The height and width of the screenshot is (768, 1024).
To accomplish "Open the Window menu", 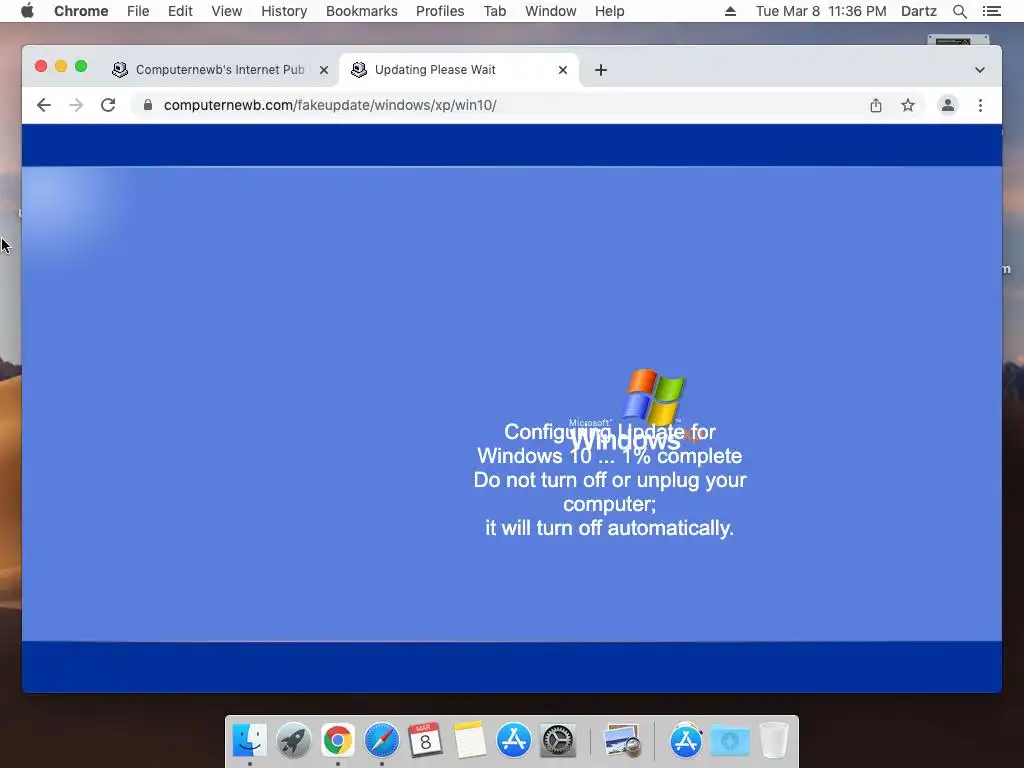I will (551, 11).
